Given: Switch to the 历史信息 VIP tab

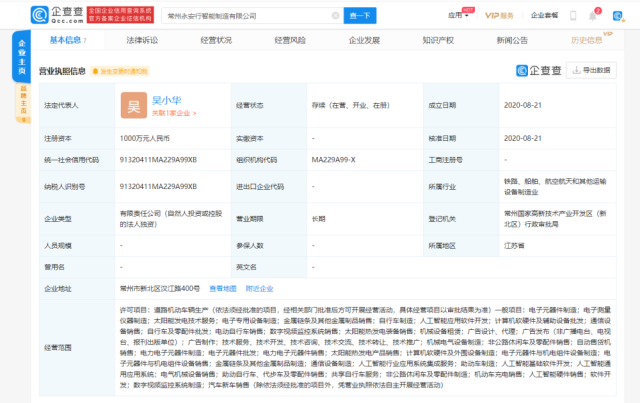Looking at the screenshot, I should coord(587,40).
